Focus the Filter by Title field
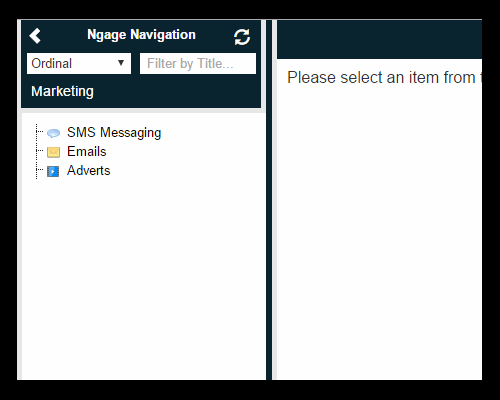 198,63
